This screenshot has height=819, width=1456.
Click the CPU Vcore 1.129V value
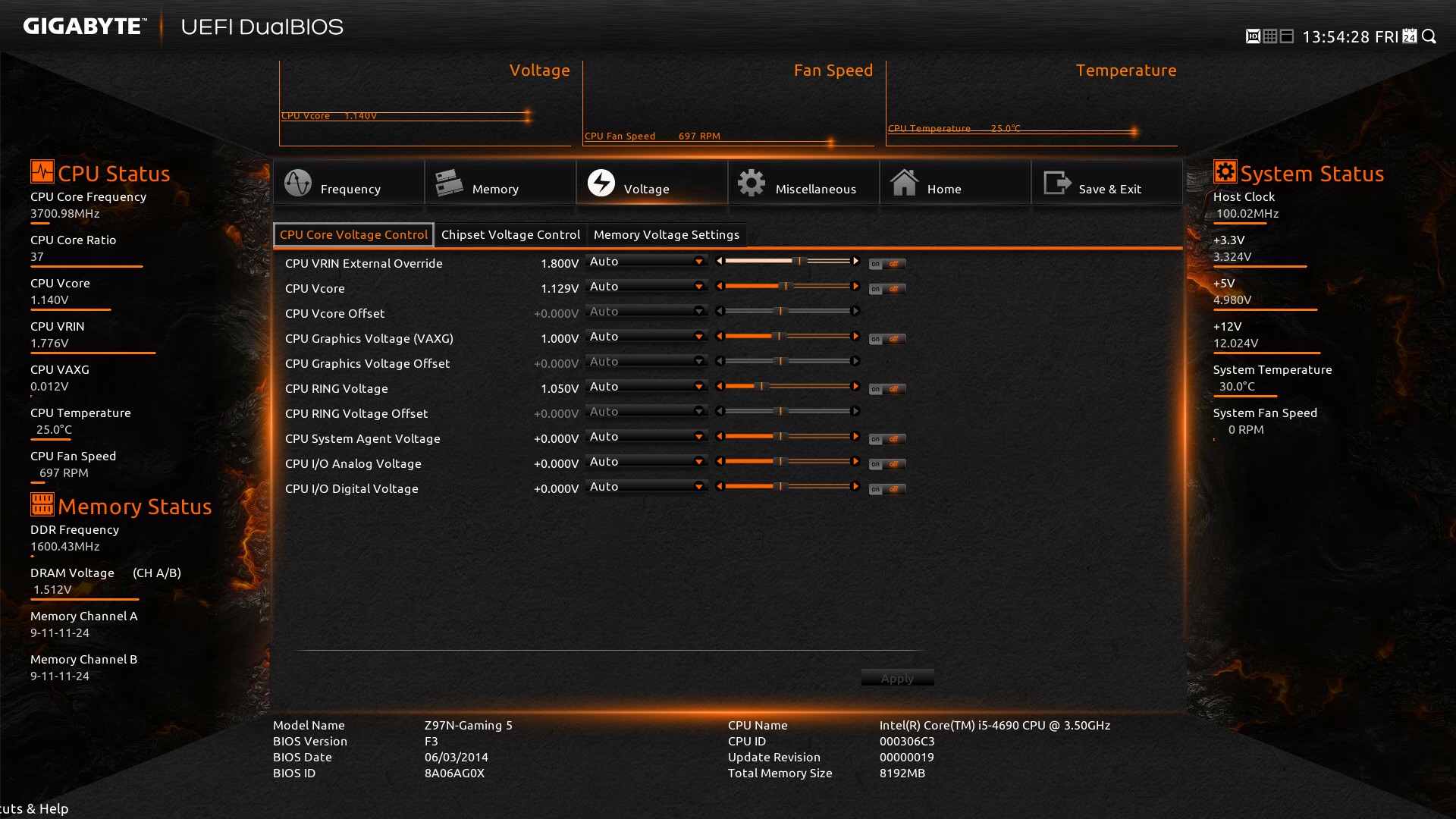tap(560, 288)
